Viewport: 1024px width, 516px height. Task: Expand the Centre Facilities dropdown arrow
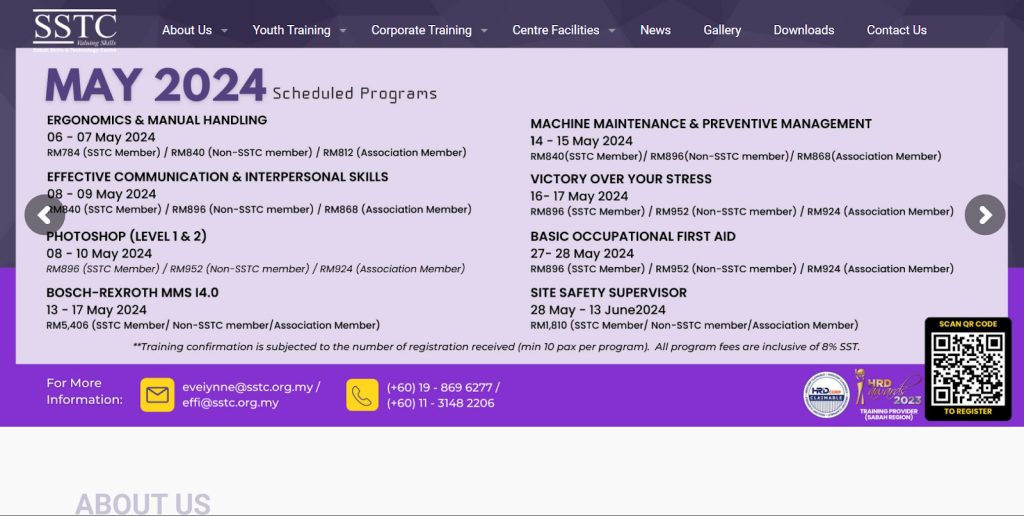[612, 31]
